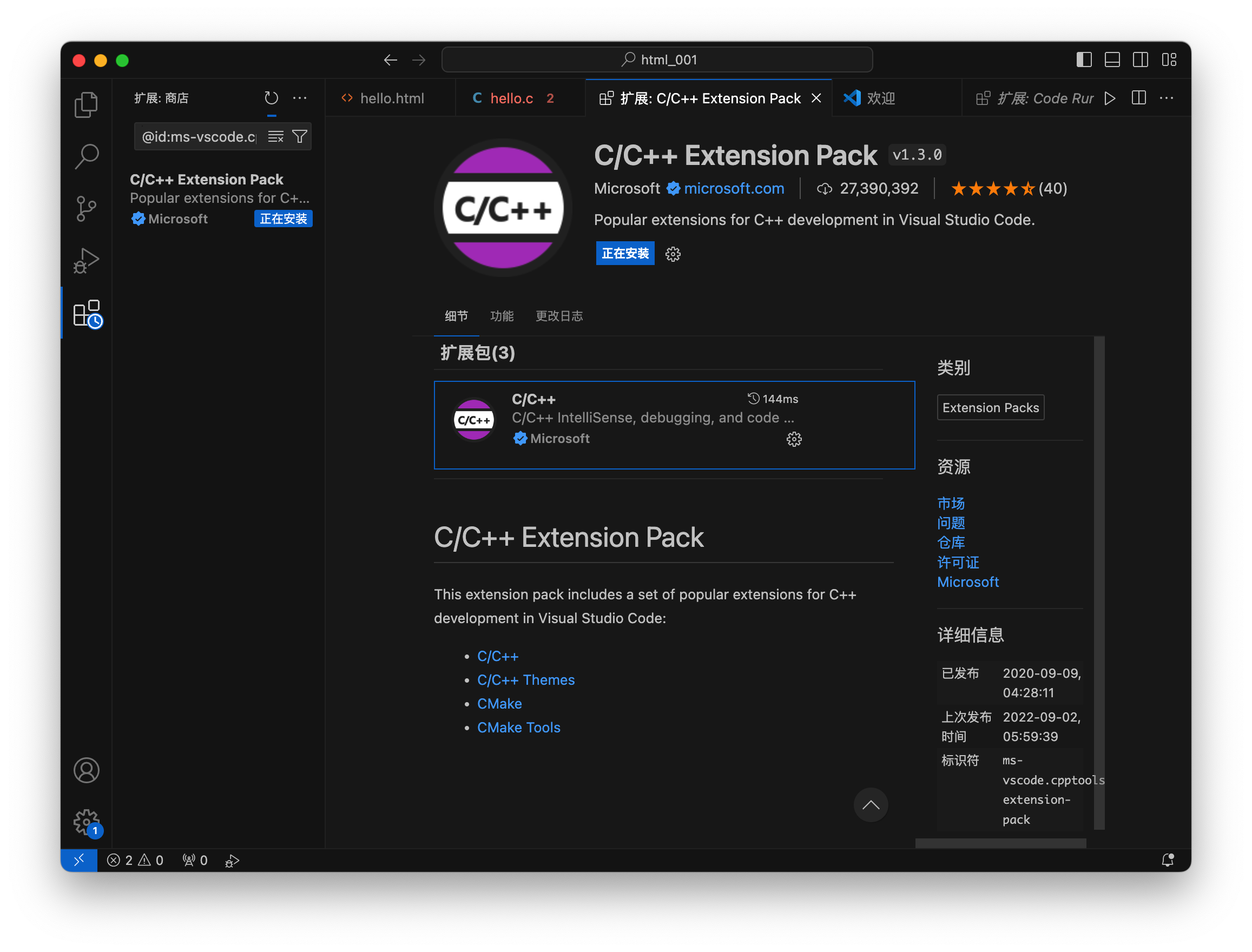Open the C/C++ link in readme
The width and height of the screenshot is (1252, 952).
coord(498,656)
